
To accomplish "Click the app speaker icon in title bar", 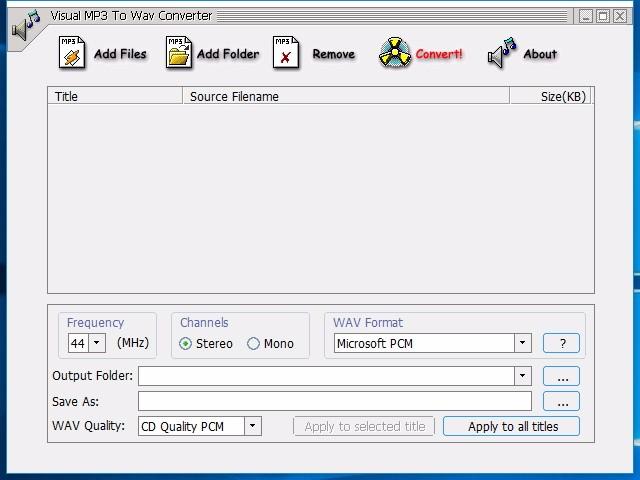I will 25,26.
